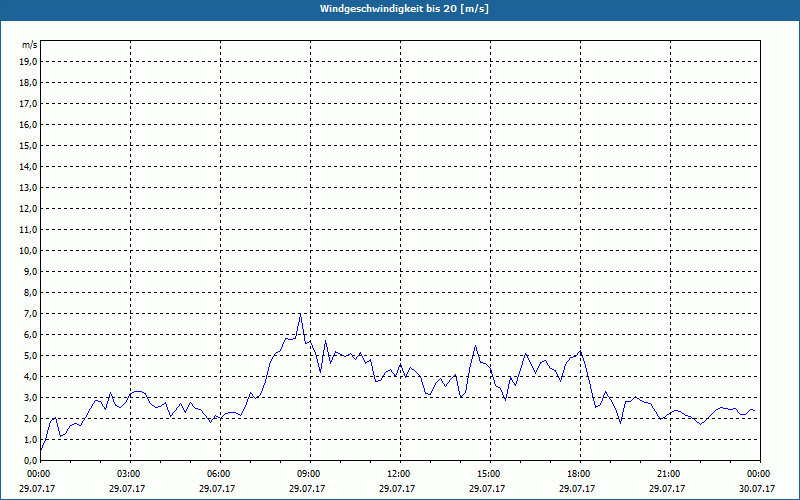Pick the '15,0' y-axis label
This screenshot has height=500, width=800.
coord(28,145)
